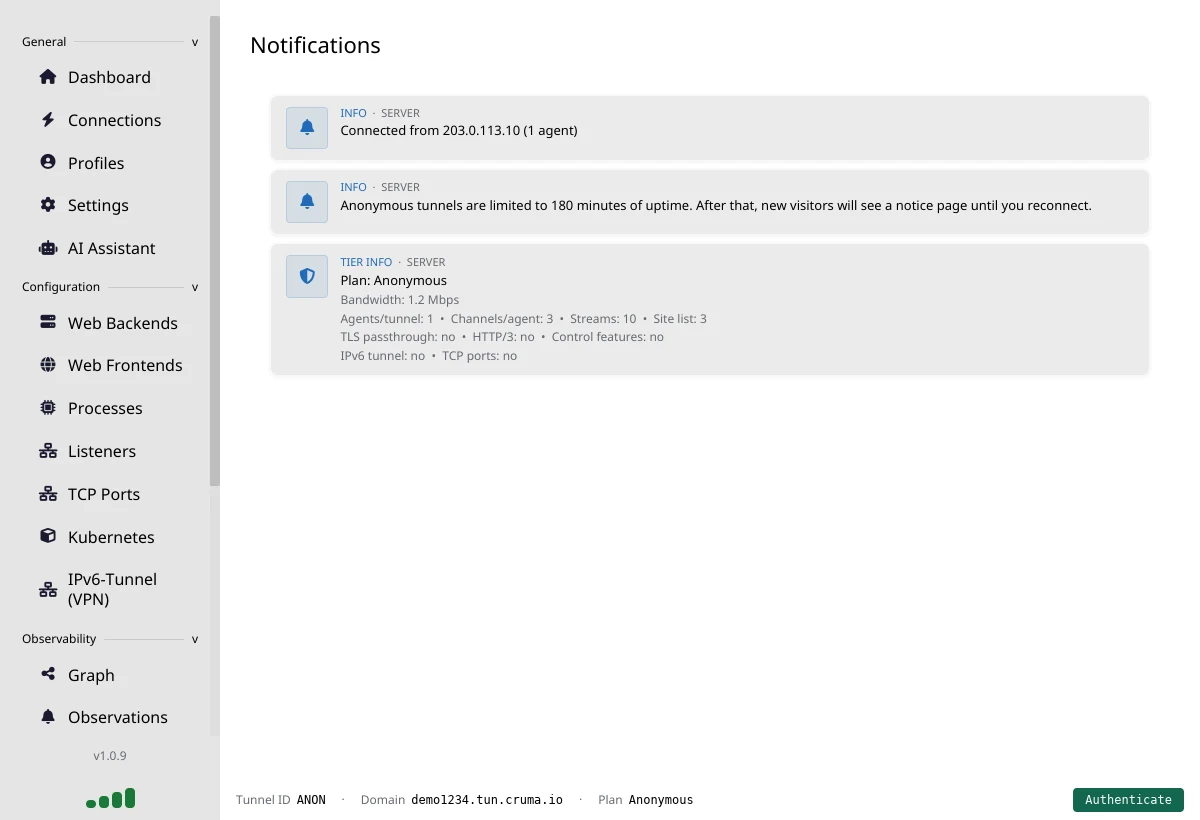Click the IPv6-Tunnel network icon
Image resolution: width=1200 pixels, height=820 pixels.
click(x=48, y=589)
